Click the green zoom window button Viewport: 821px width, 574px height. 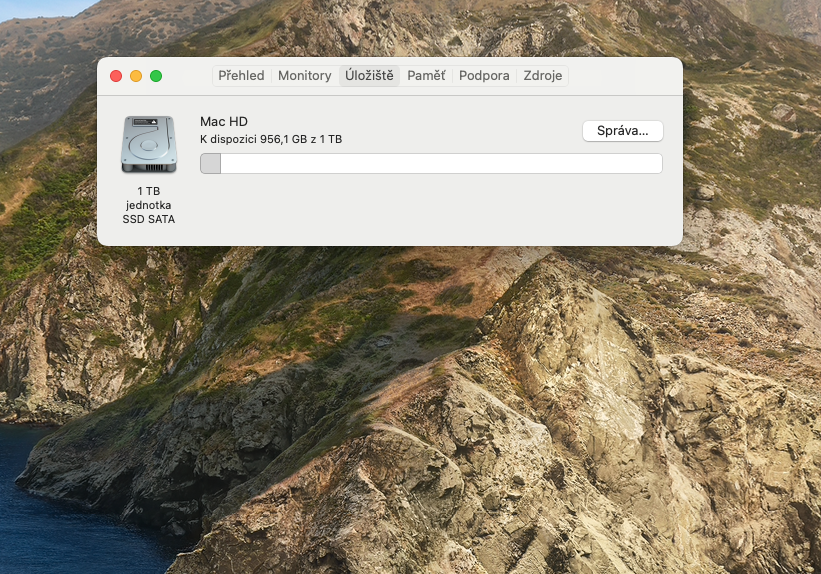click(x=156, y=76)
